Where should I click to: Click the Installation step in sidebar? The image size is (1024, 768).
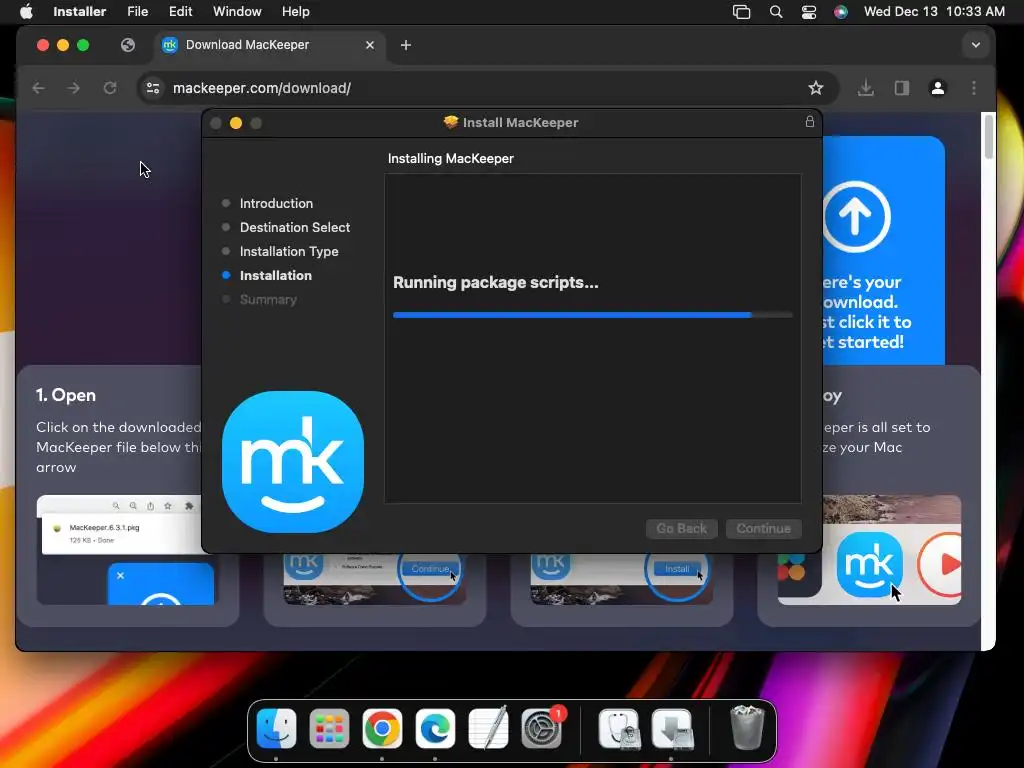[276, 276]
